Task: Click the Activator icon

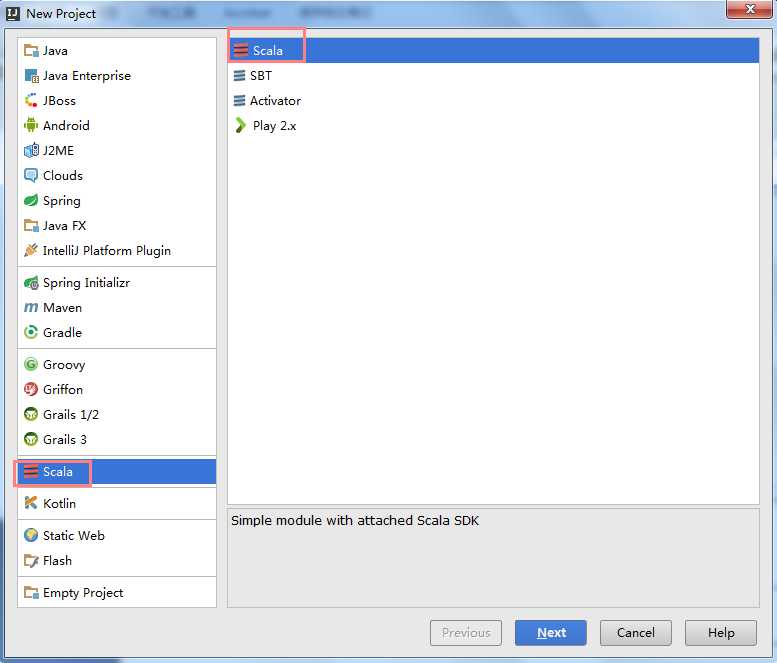Action: click(239, 101)
